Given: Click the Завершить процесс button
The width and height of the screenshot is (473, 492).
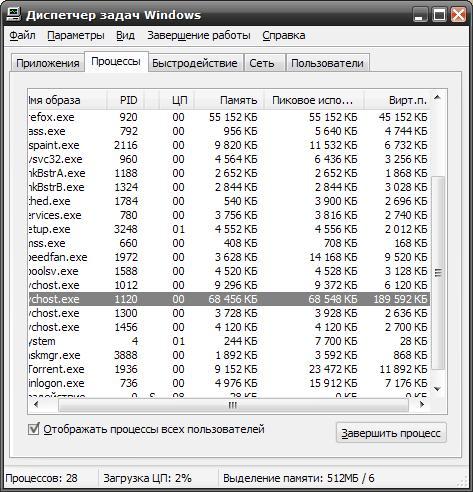Looking at the screenshot, I should point(391,433).
